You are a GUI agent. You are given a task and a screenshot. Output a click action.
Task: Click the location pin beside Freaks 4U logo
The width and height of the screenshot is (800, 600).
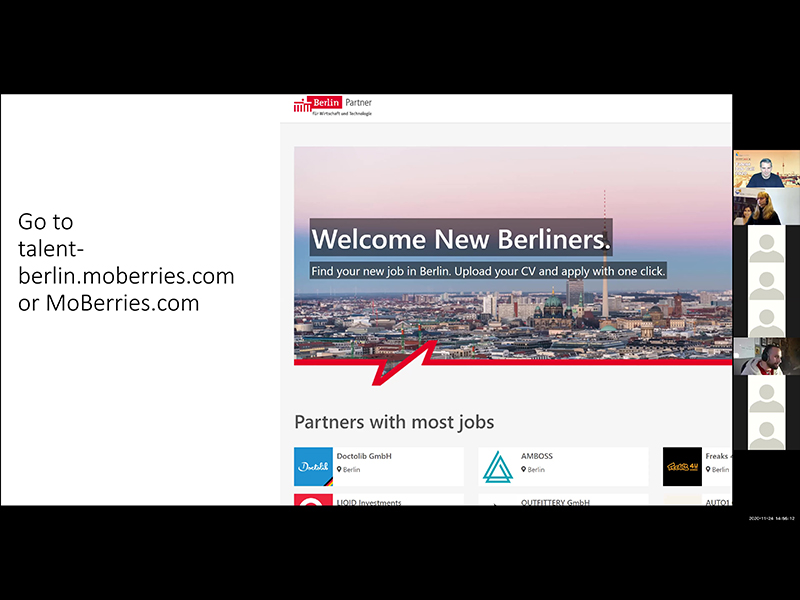(x=708, y=469)
